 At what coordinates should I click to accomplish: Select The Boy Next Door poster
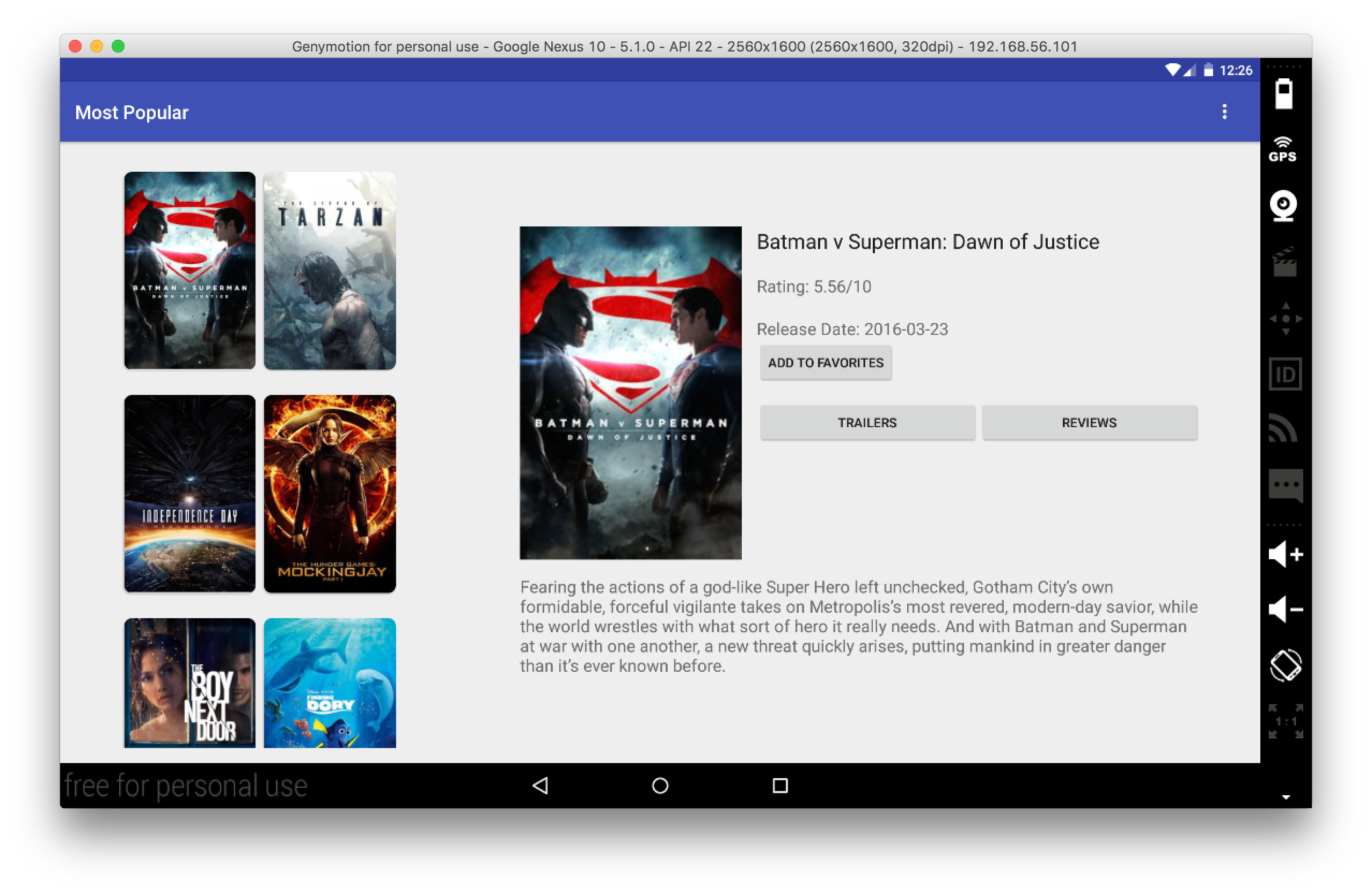point(189,683)
